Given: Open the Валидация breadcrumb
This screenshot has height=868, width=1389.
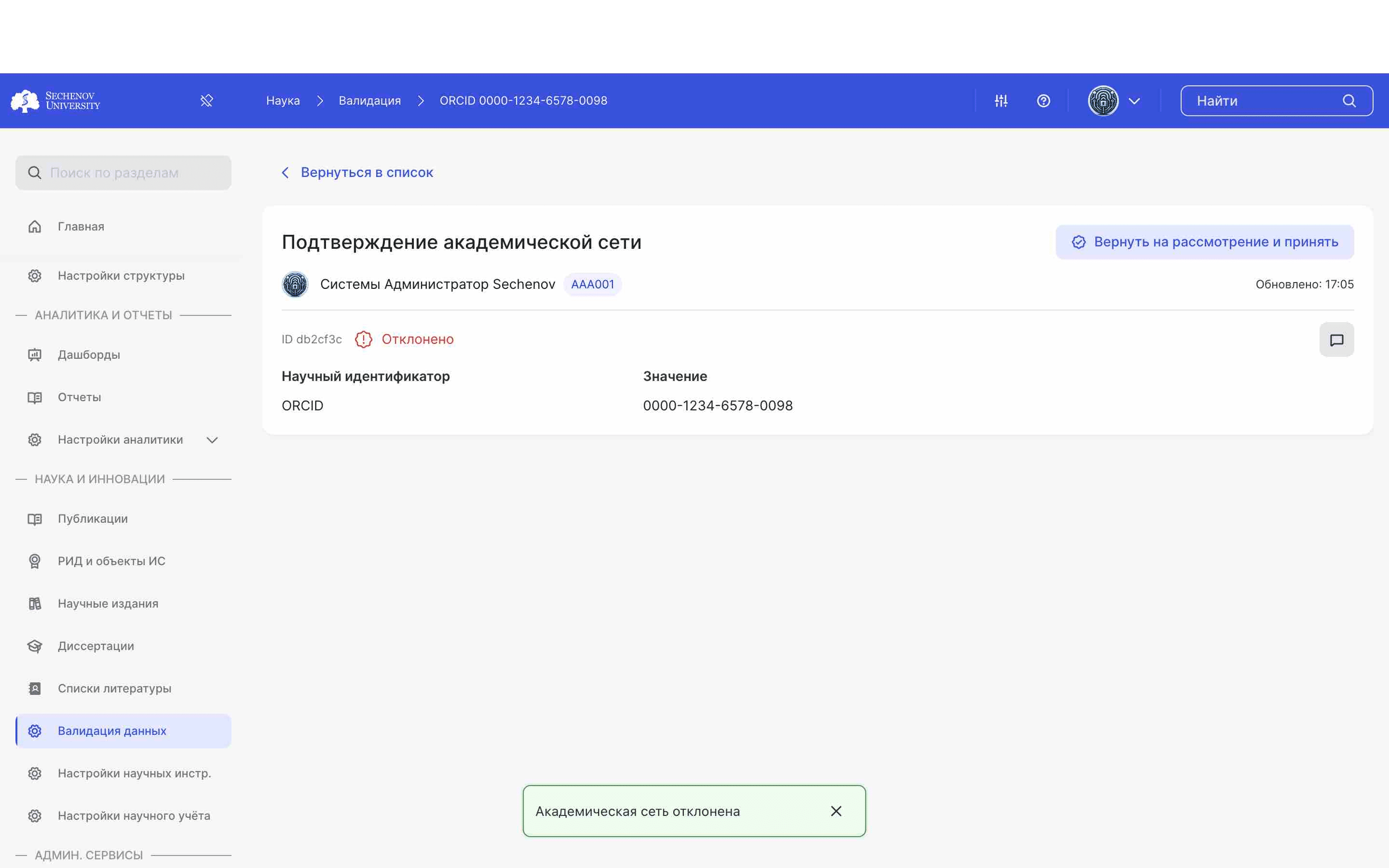Looking at the screenshot, I should point(369,101).
